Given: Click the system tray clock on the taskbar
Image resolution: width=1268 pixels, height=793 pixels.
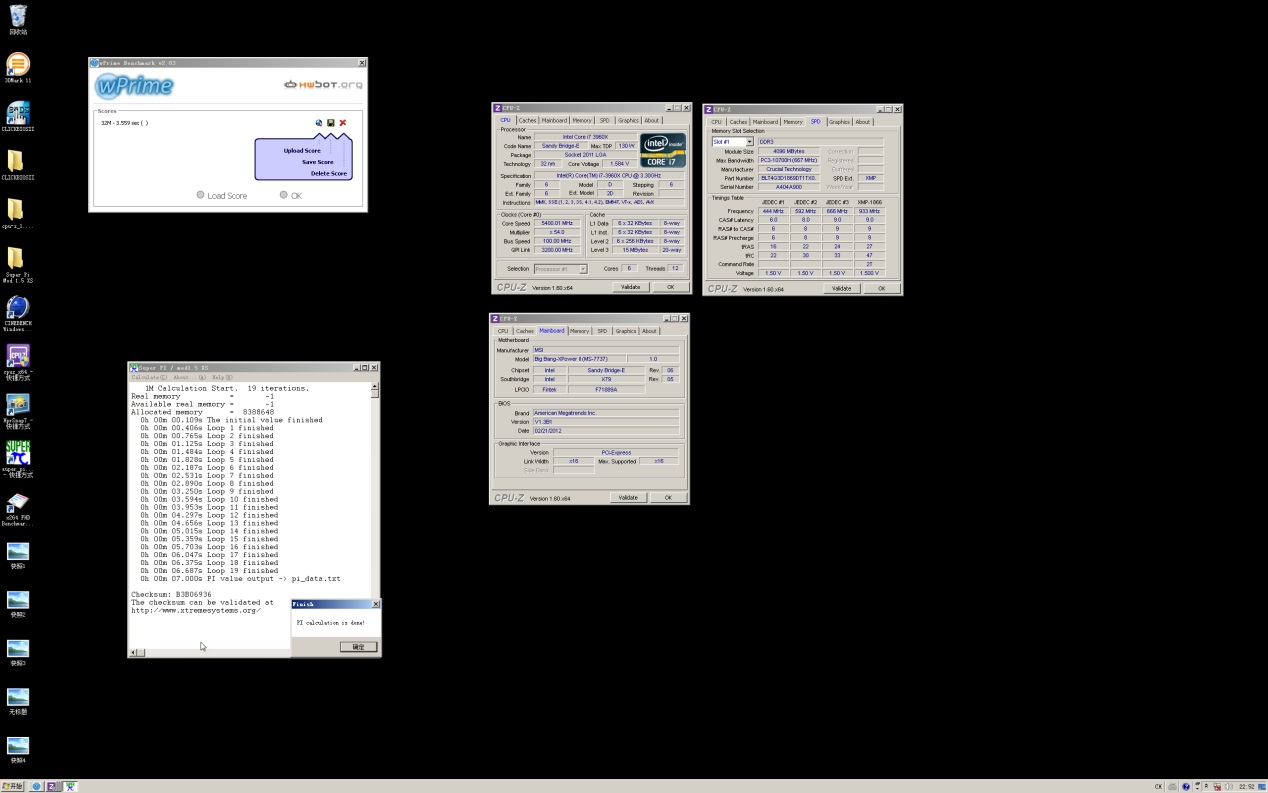Looking at the screenshot, I should pos(1247,787).
